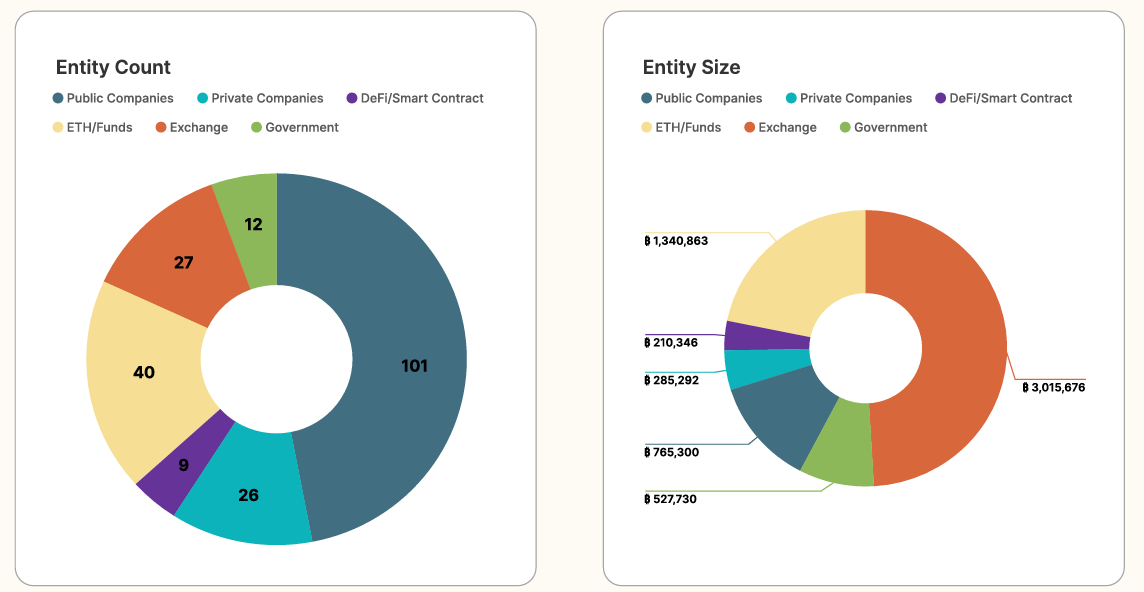This screenshot has width=1144, height=592.
Task: Click the Entity Count chart title
Action: [113, 67]
